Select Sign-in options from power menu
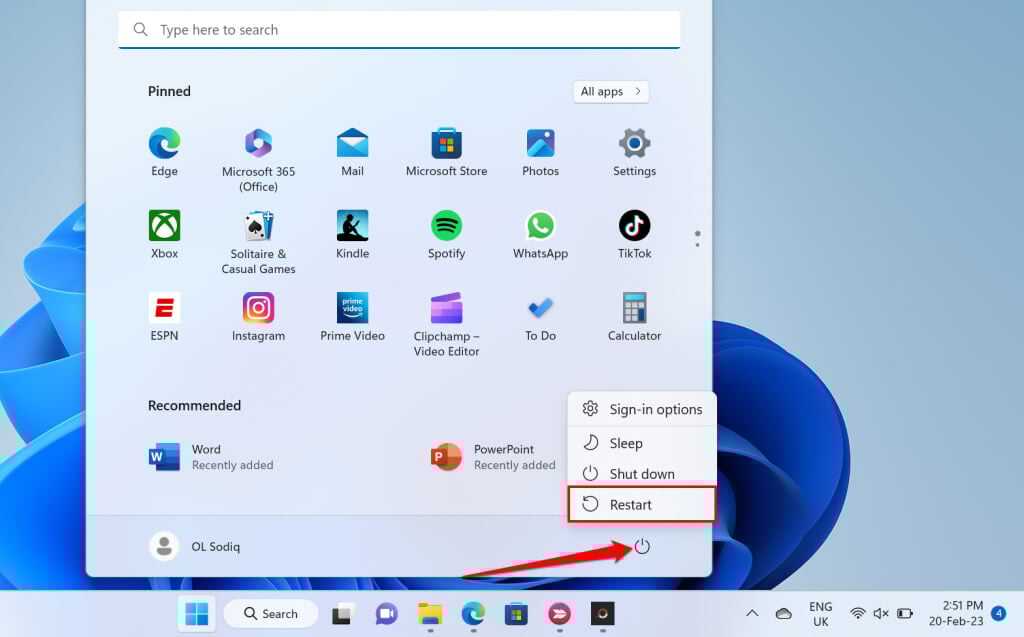The image size is (1024, 637). pos(643,409)
